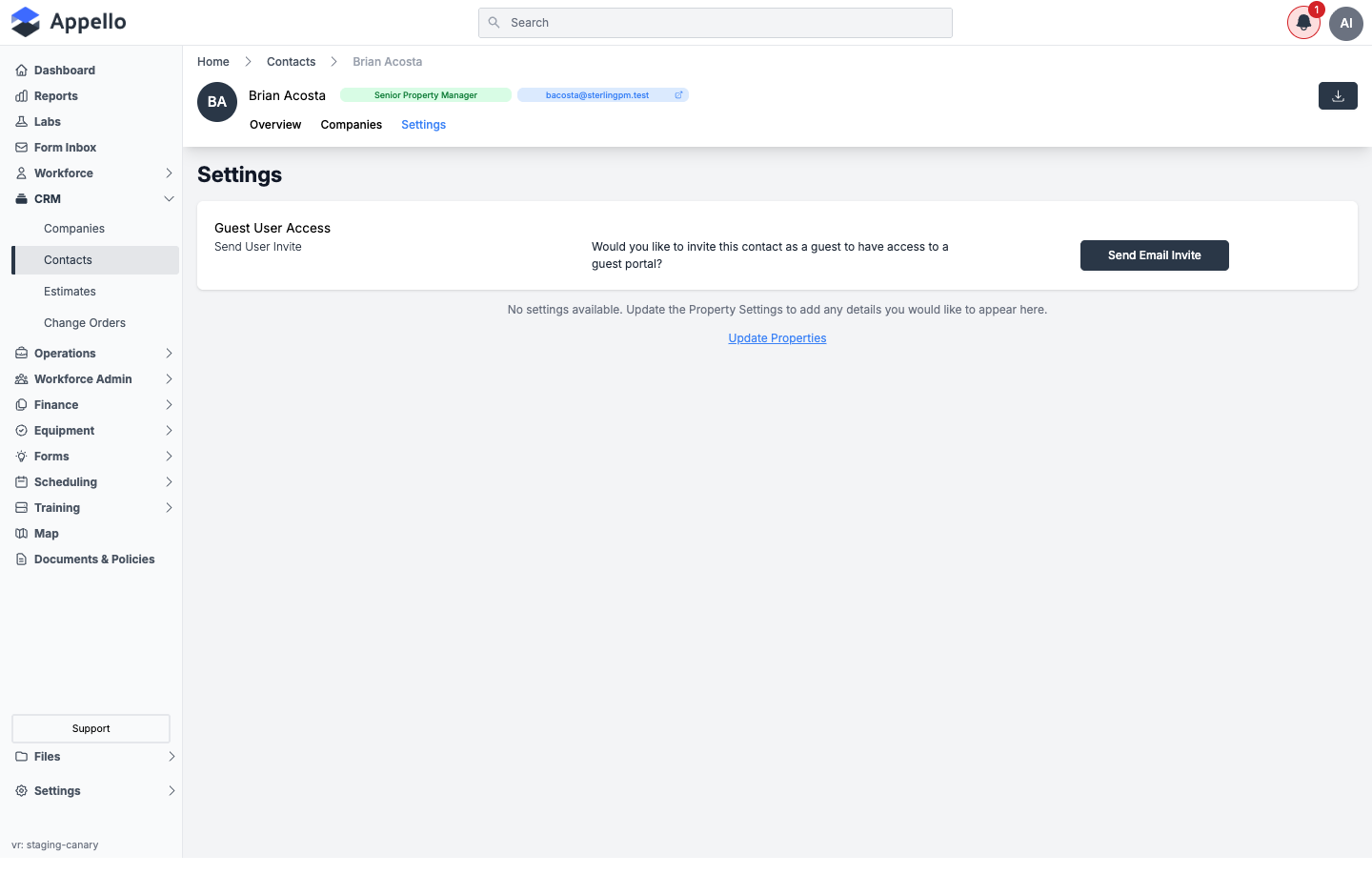Expand the sidebar Settings chevron

(x=171, y=791)
